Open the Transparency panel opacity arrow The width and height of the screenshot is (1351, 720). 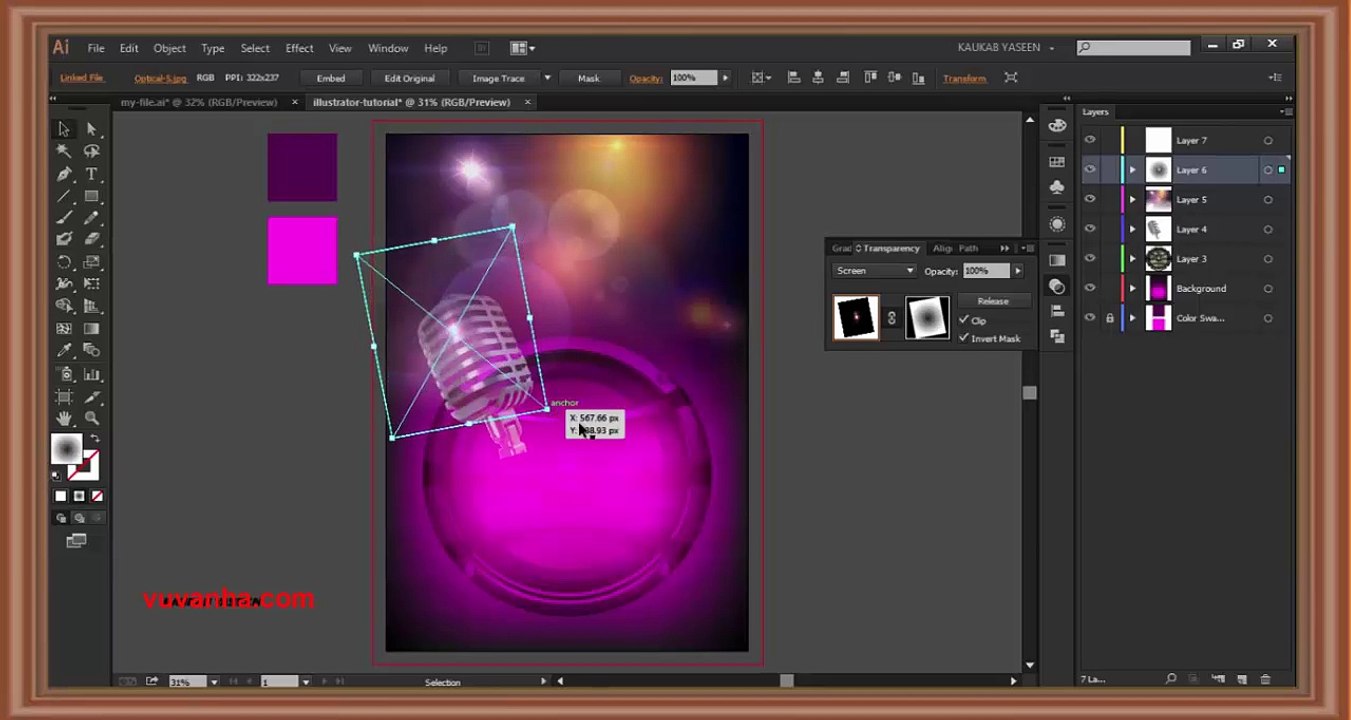tap(1018, 271)
